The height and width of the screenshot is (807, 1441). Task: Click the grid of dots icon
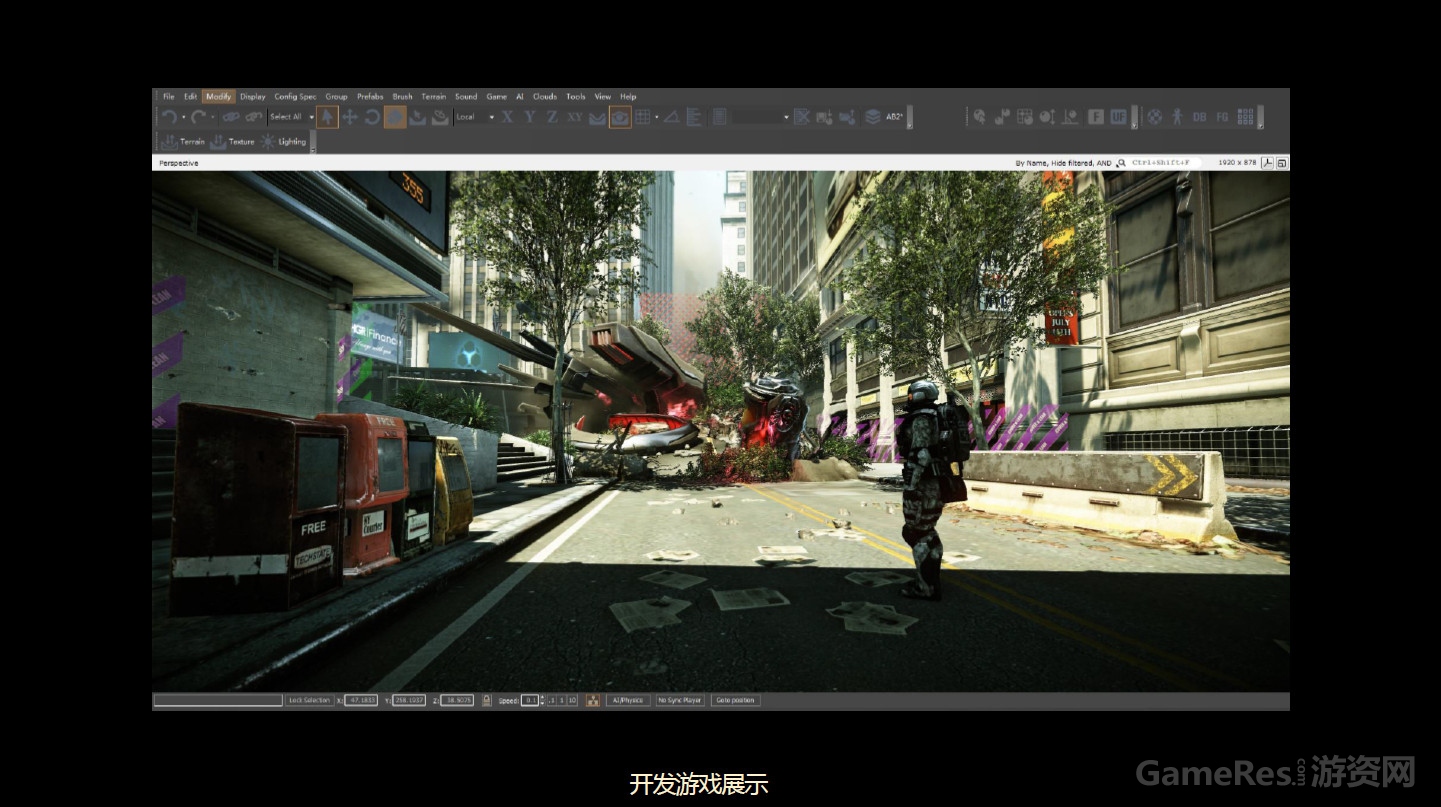click(1245, 117)
